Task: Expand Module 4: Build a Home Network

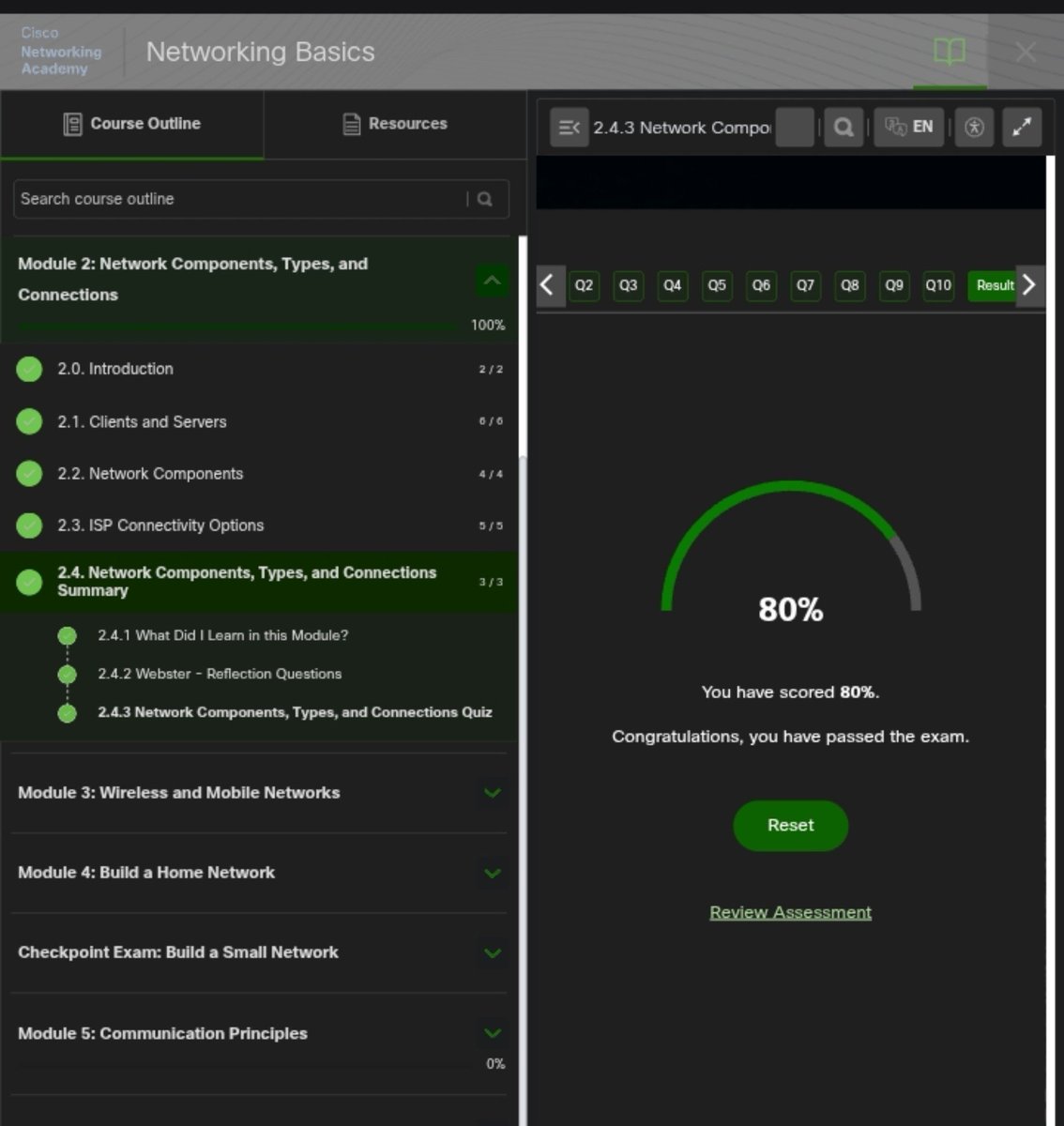Action: coord(492,873)
